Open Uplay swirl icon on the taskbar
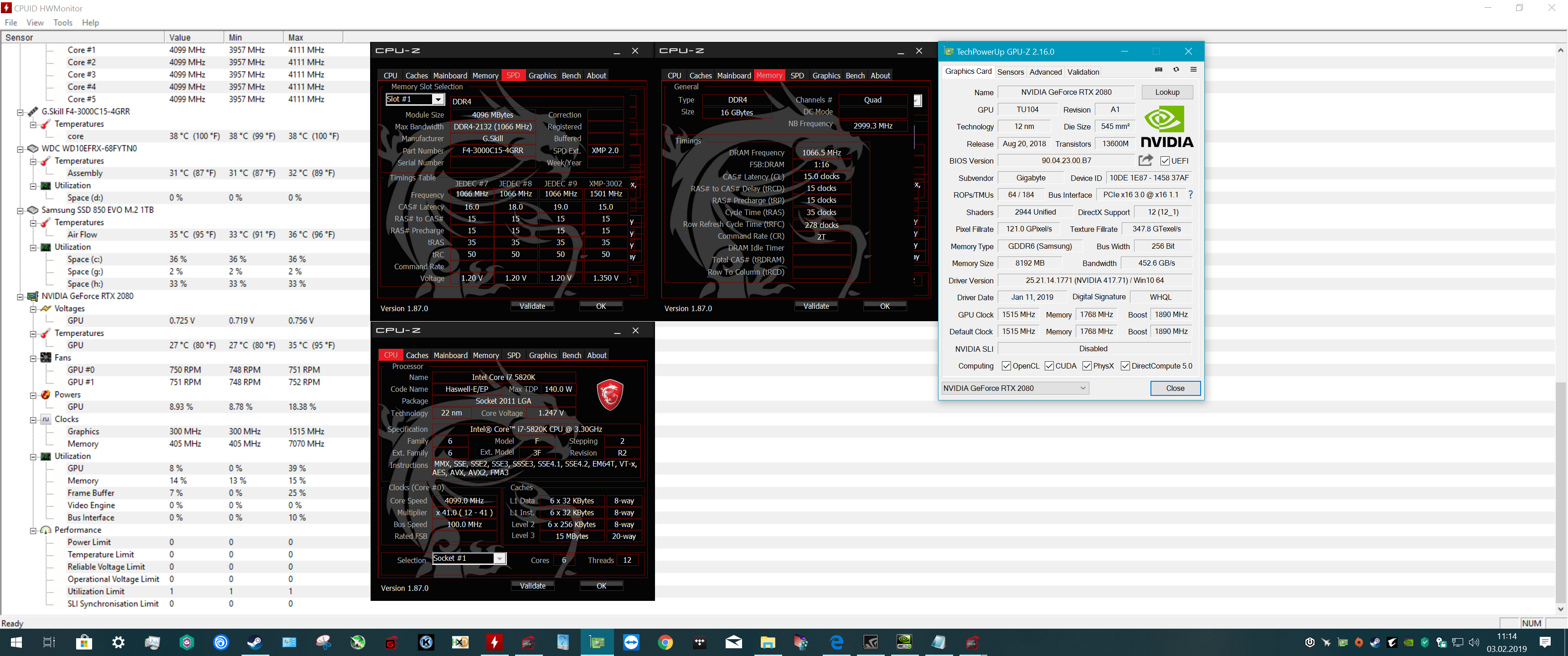Image resolution: width=1568 pixels, height=656 pixels. tap(220, 643)
